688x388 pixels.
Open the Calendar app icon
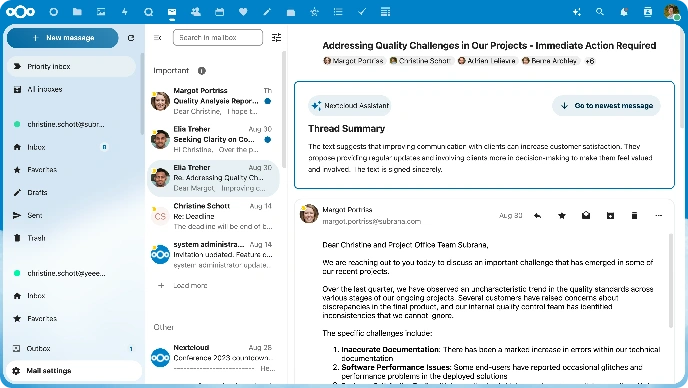coord(219,12)
